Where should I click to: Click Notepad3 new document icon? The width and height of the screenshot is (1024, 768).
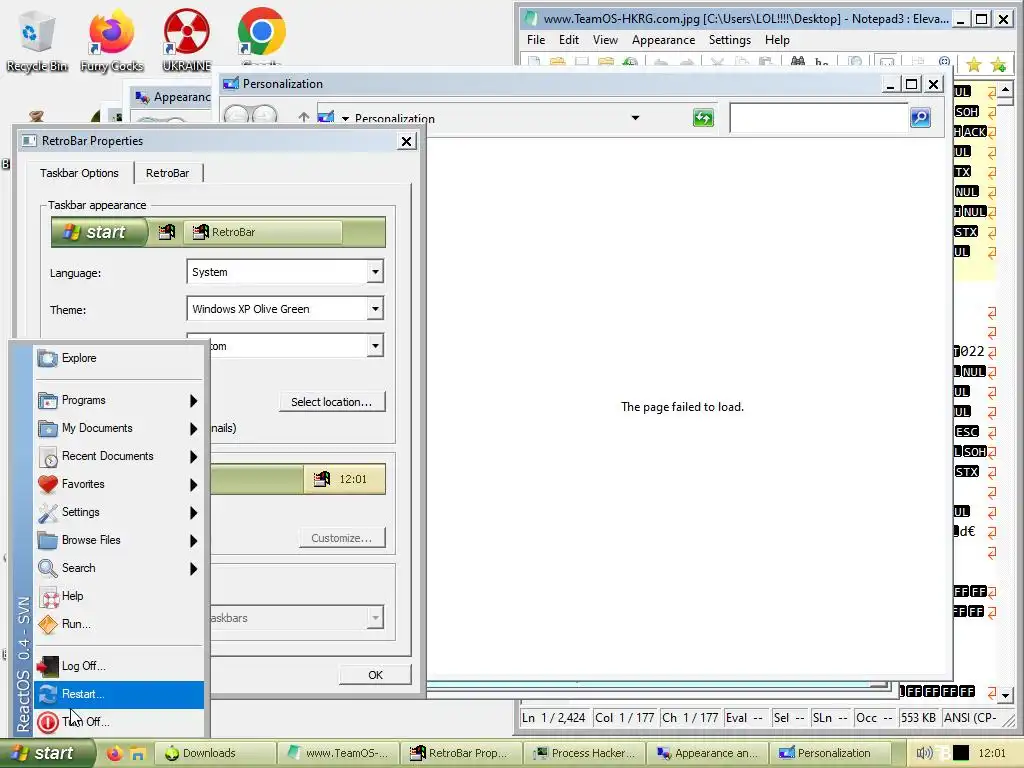[x=534, y=62]
